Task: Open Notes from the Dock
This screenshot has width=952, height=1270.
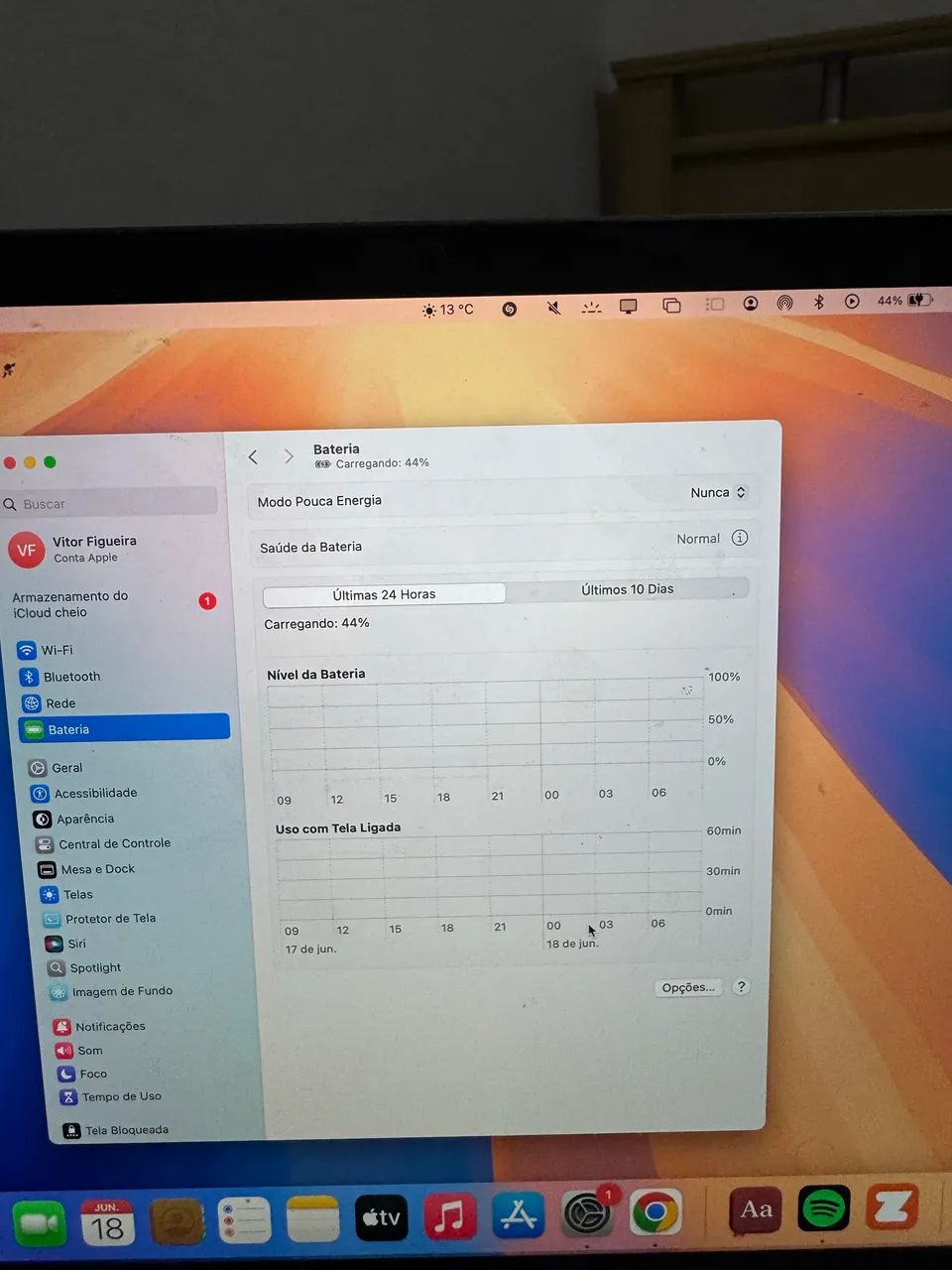Action: [313, 1218]
